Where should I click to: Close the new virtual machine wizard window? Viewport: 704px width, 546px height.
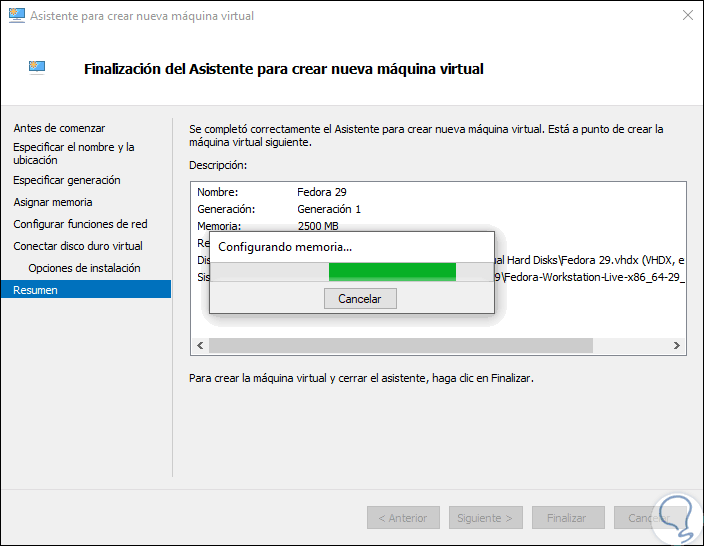[x=687, y=16]
